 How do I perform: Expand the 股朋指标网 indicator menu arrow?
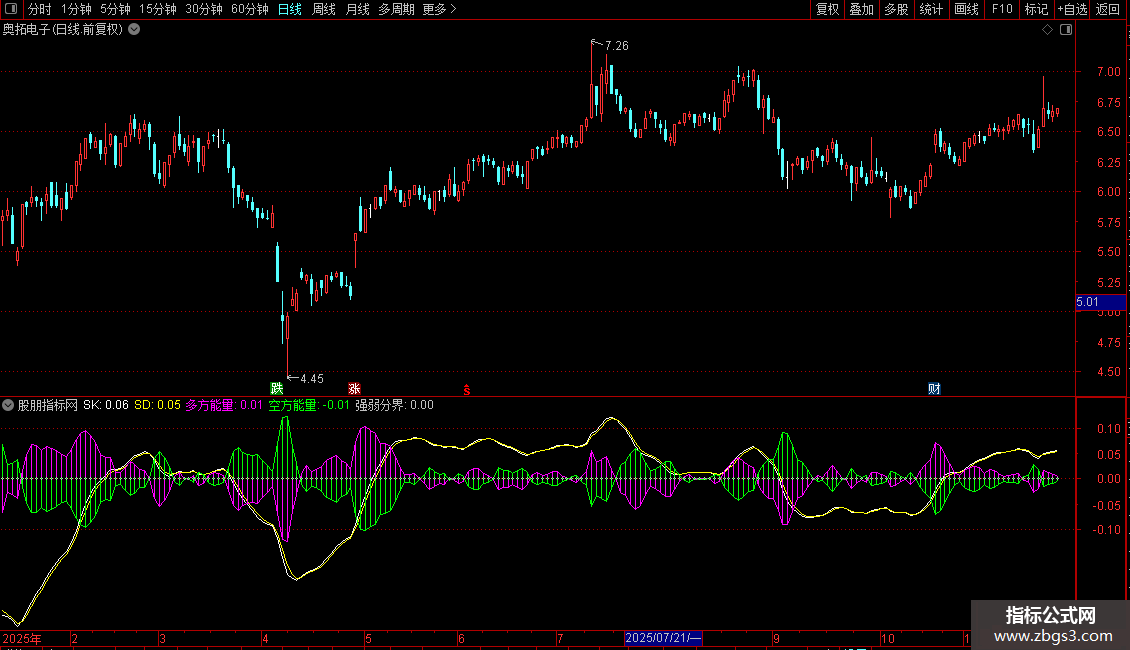tap(9, 405)
